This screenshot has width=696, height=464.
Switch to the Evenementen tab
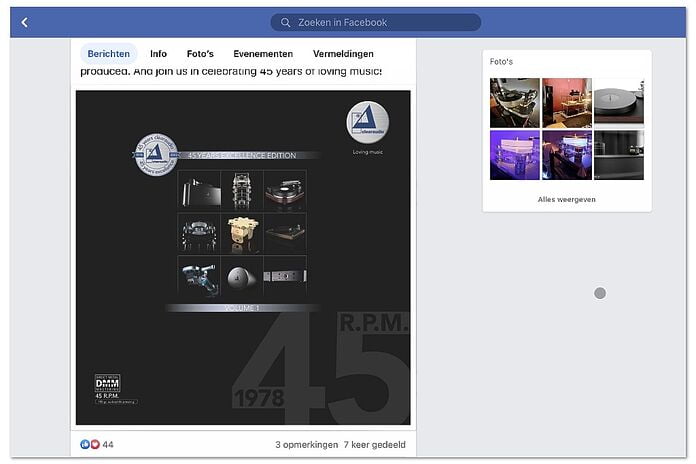[263, 54]
